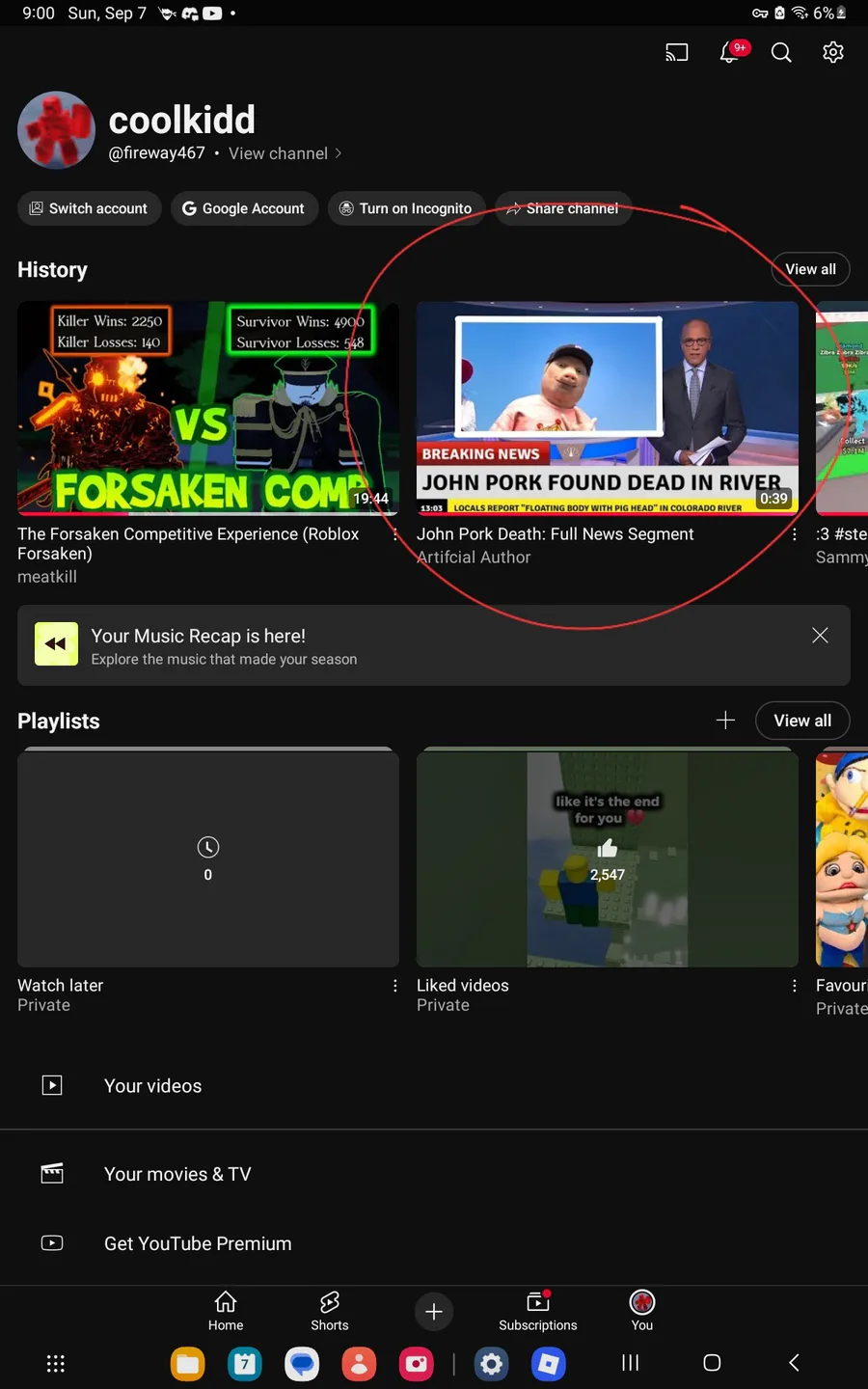The image size is (868, 1389).
Task: Open the app drawer grid icon
Action: click(56, 1363)
